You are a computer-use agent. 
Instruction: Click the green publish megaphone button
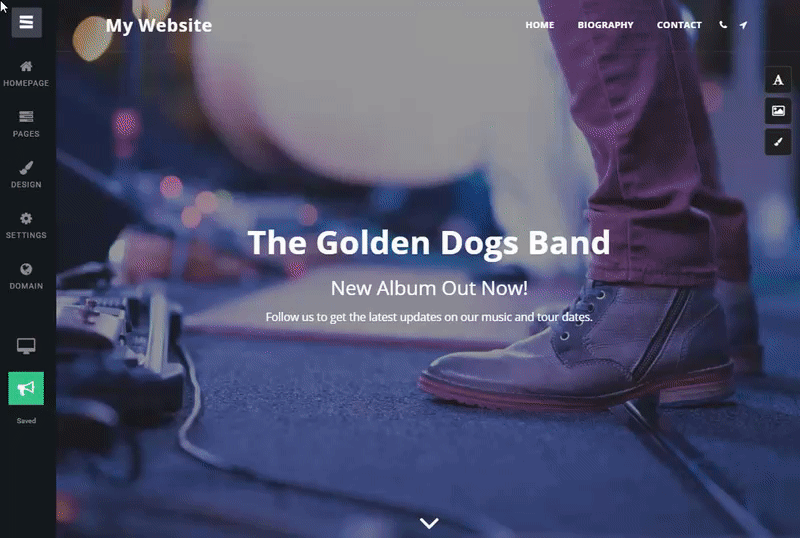tap(26, 388)
